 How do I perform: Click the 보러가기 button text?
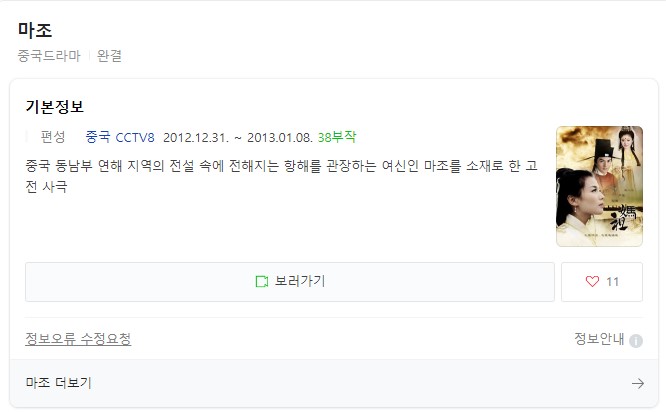[300, 281]
